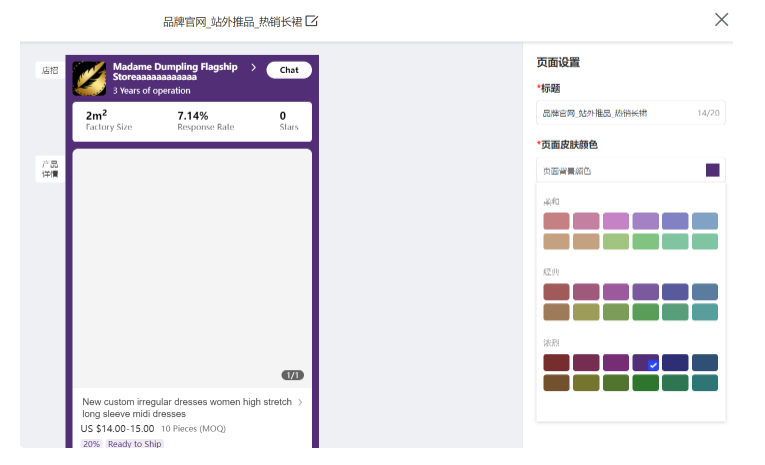The width and height of the screenshot is (765, 465).
Task: Click the Madame Dumpling store logo
Action: pyautogui.click(x=90, y=78)
